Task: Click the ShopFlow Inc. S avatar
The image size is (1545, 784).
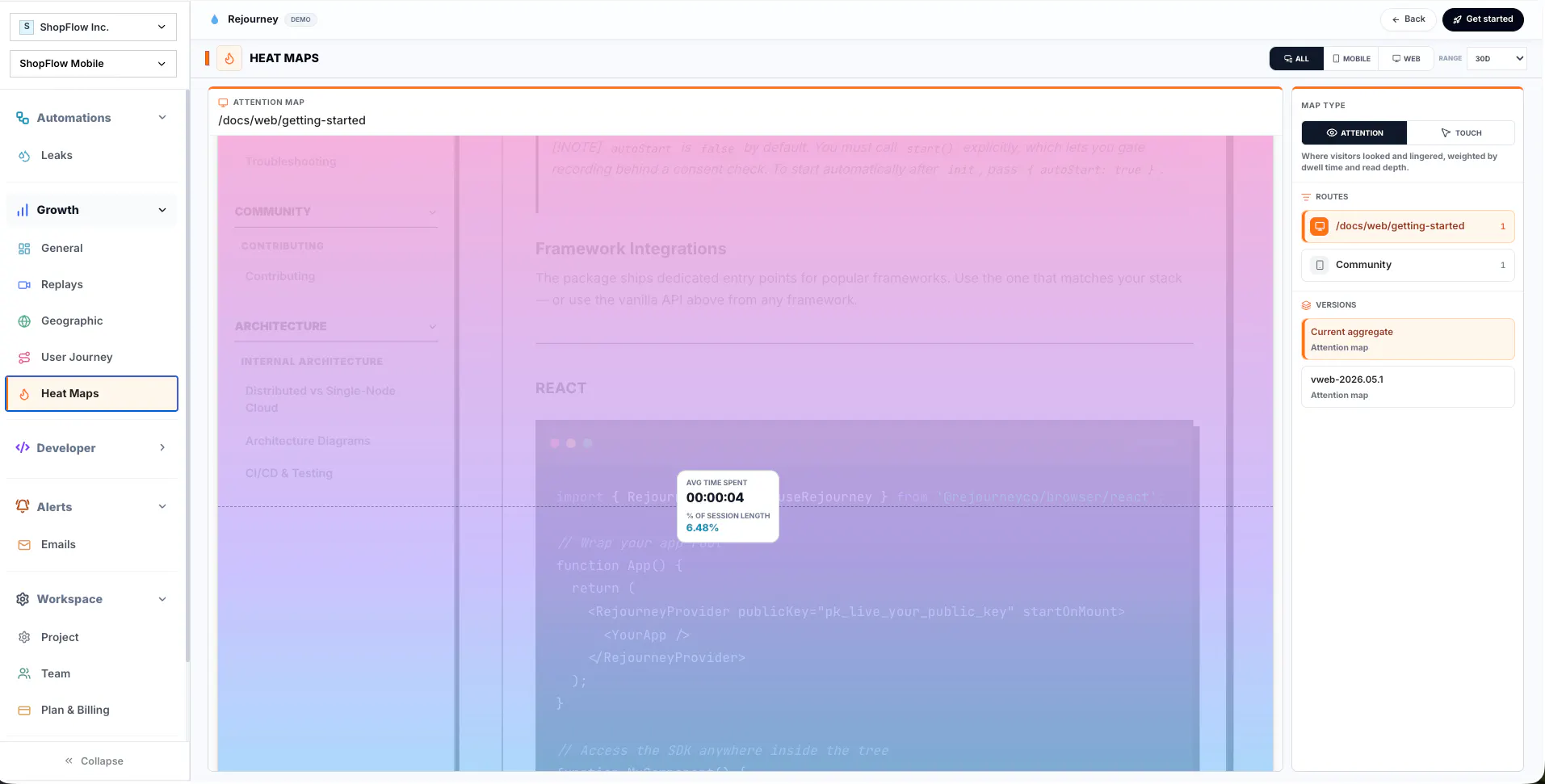Action: (x=27, y=27)
